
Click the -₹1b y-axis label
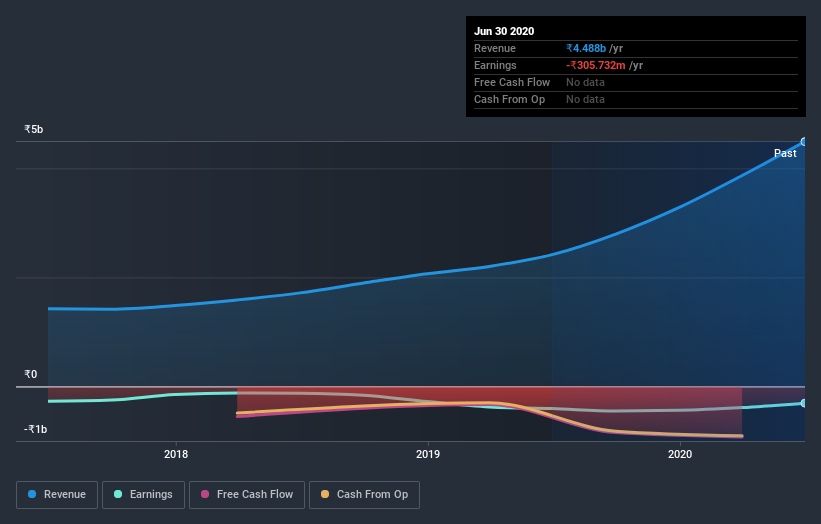click(x=35, y=429)
